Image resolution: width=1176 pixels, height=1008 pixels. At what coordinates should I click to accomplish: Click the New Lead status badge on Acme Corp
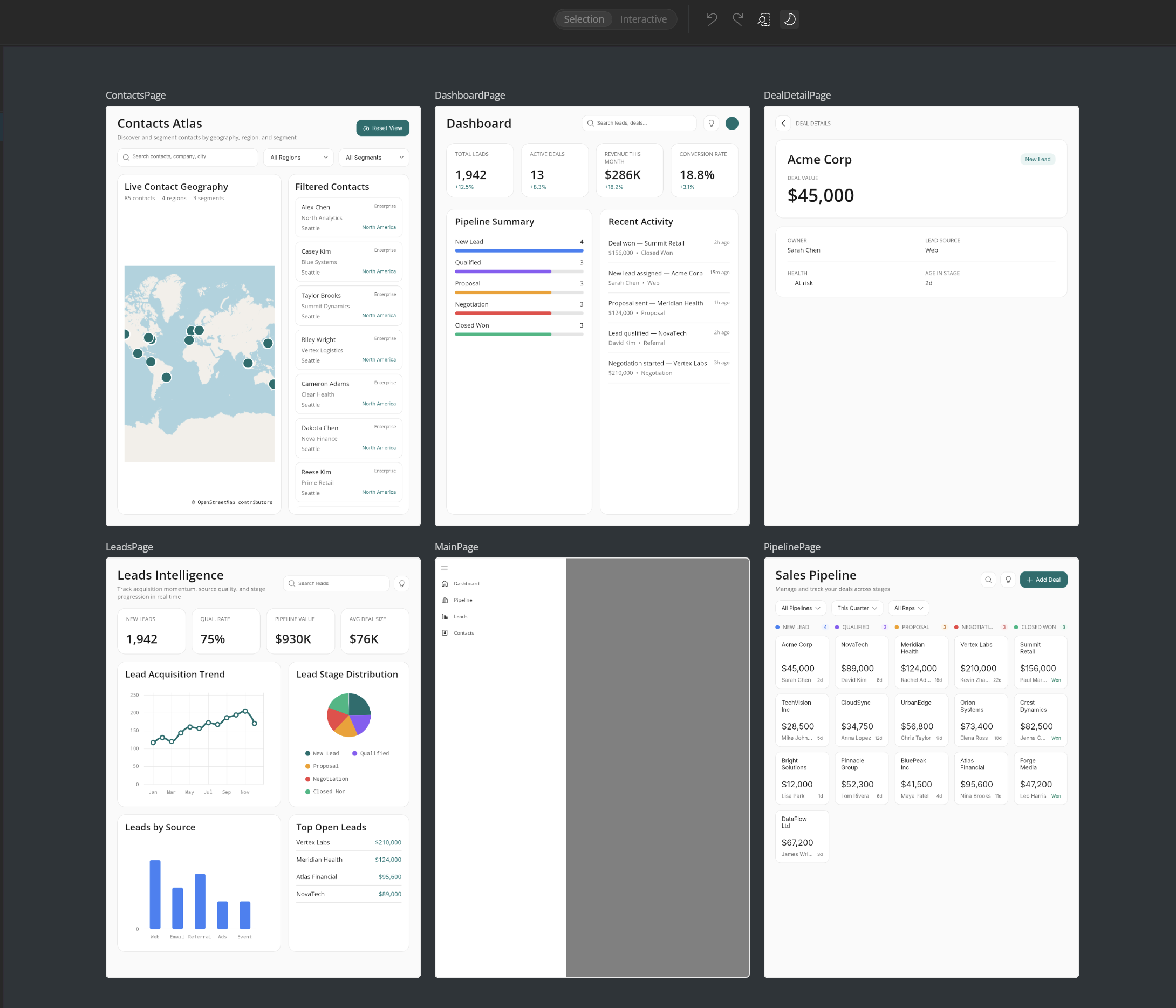click(x=1037, y=160)
